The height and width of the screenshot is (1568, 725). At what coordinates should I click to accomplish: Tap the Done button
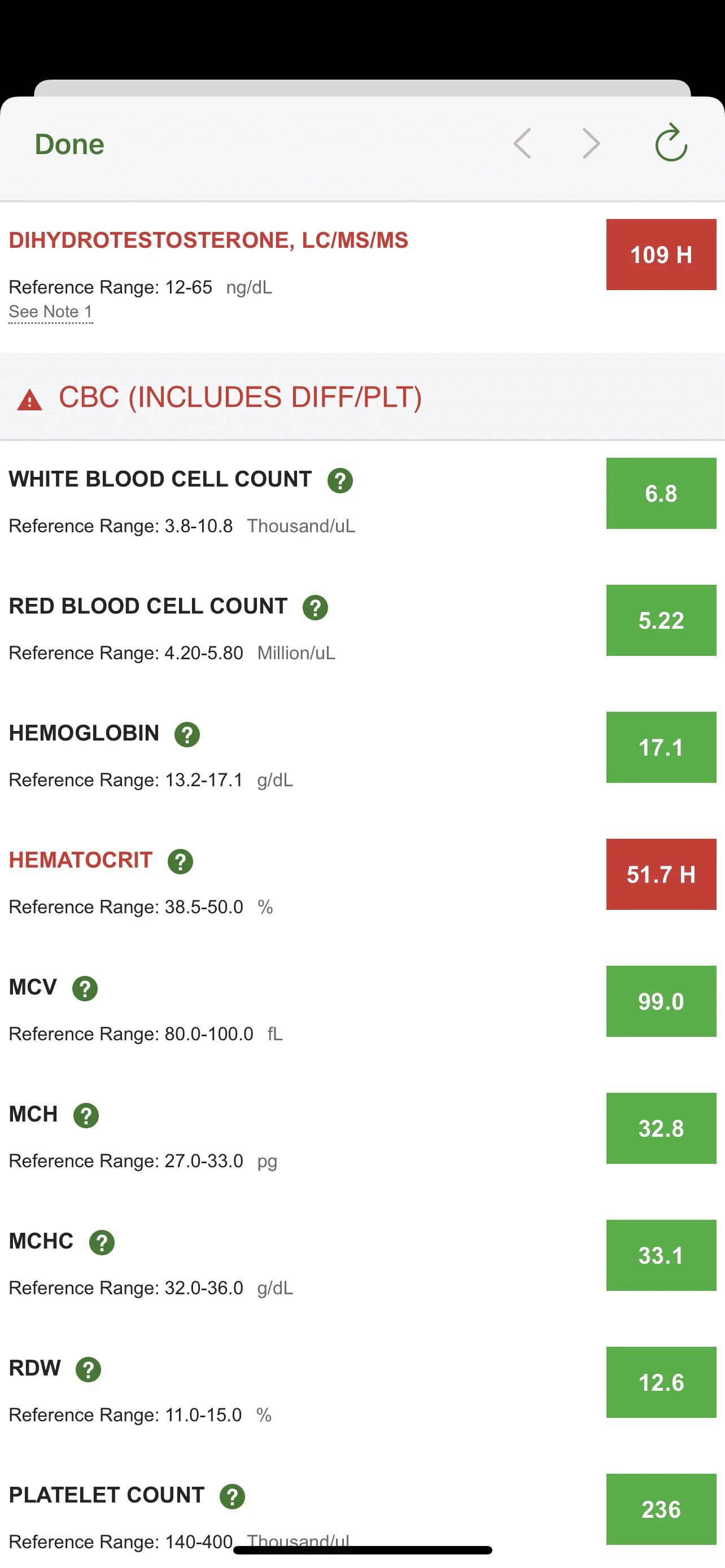point(69,144)
